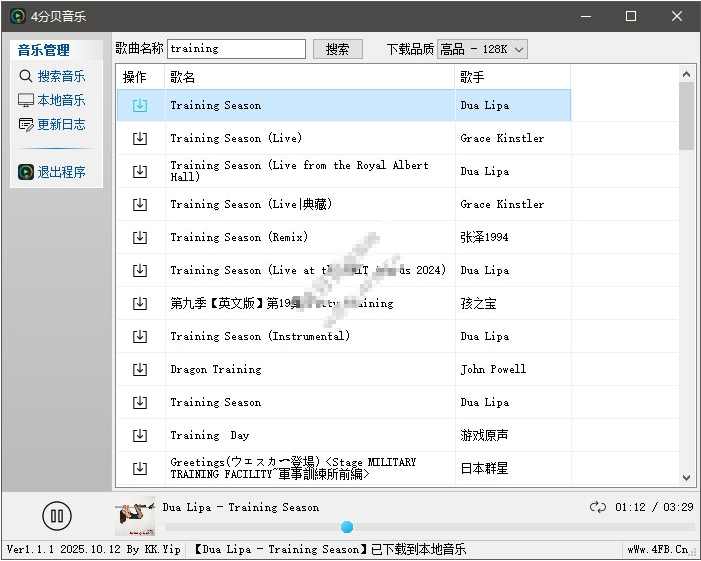701x561 pixels.
Task: Select the 音乐管理 header tab
Action: [43, 50]
